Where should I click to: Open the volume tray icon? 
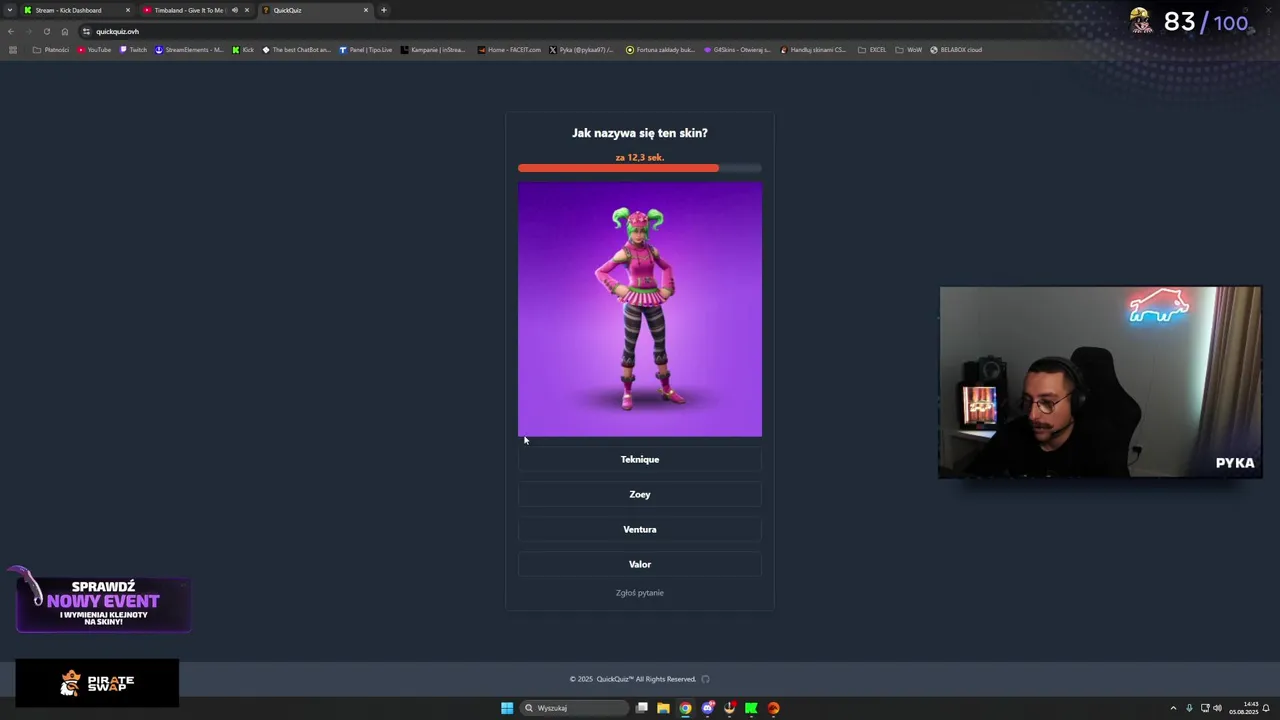click(1217, 708)
